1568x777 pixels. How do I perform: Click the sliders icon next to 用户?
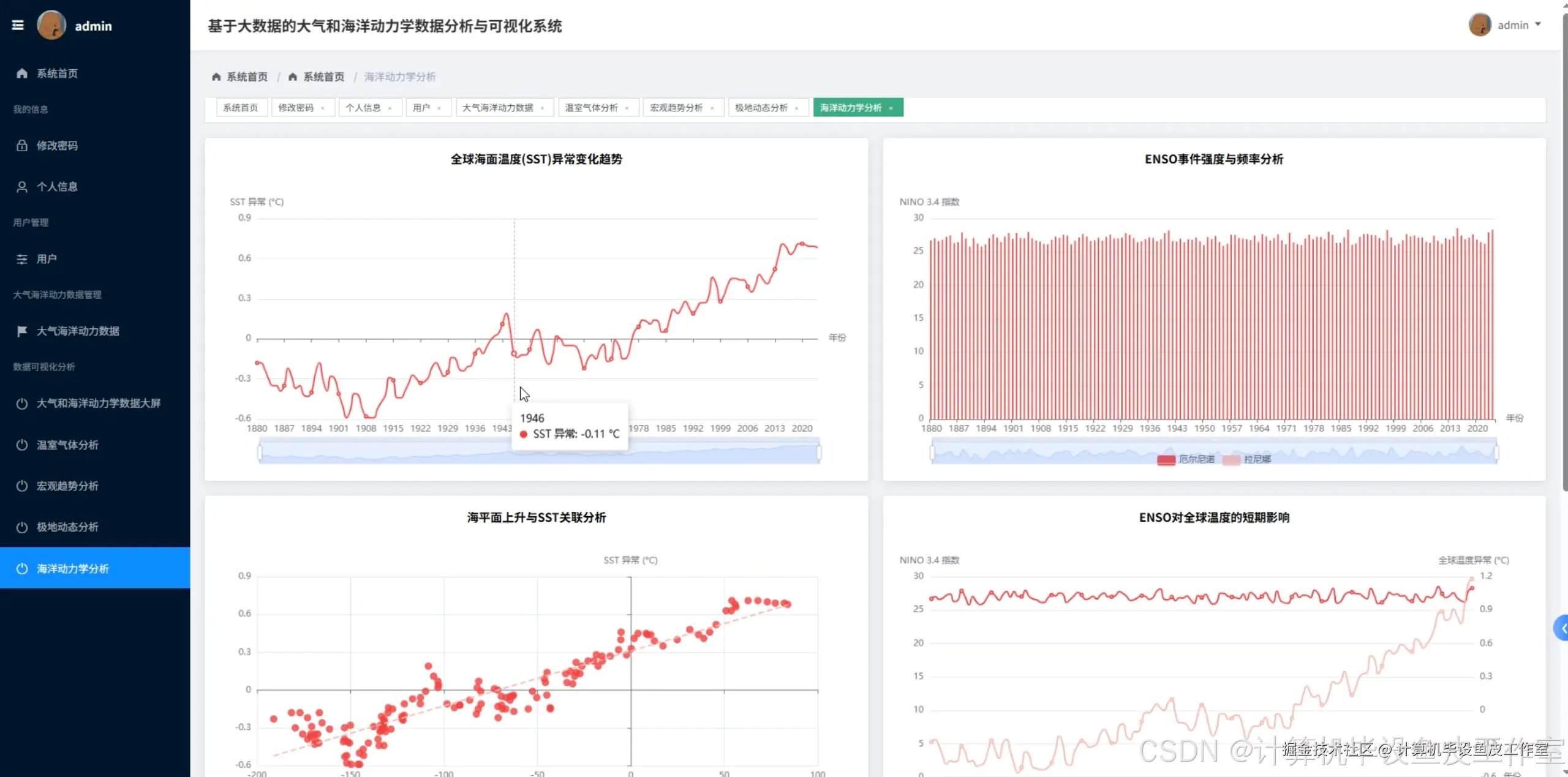coord(22,259)
